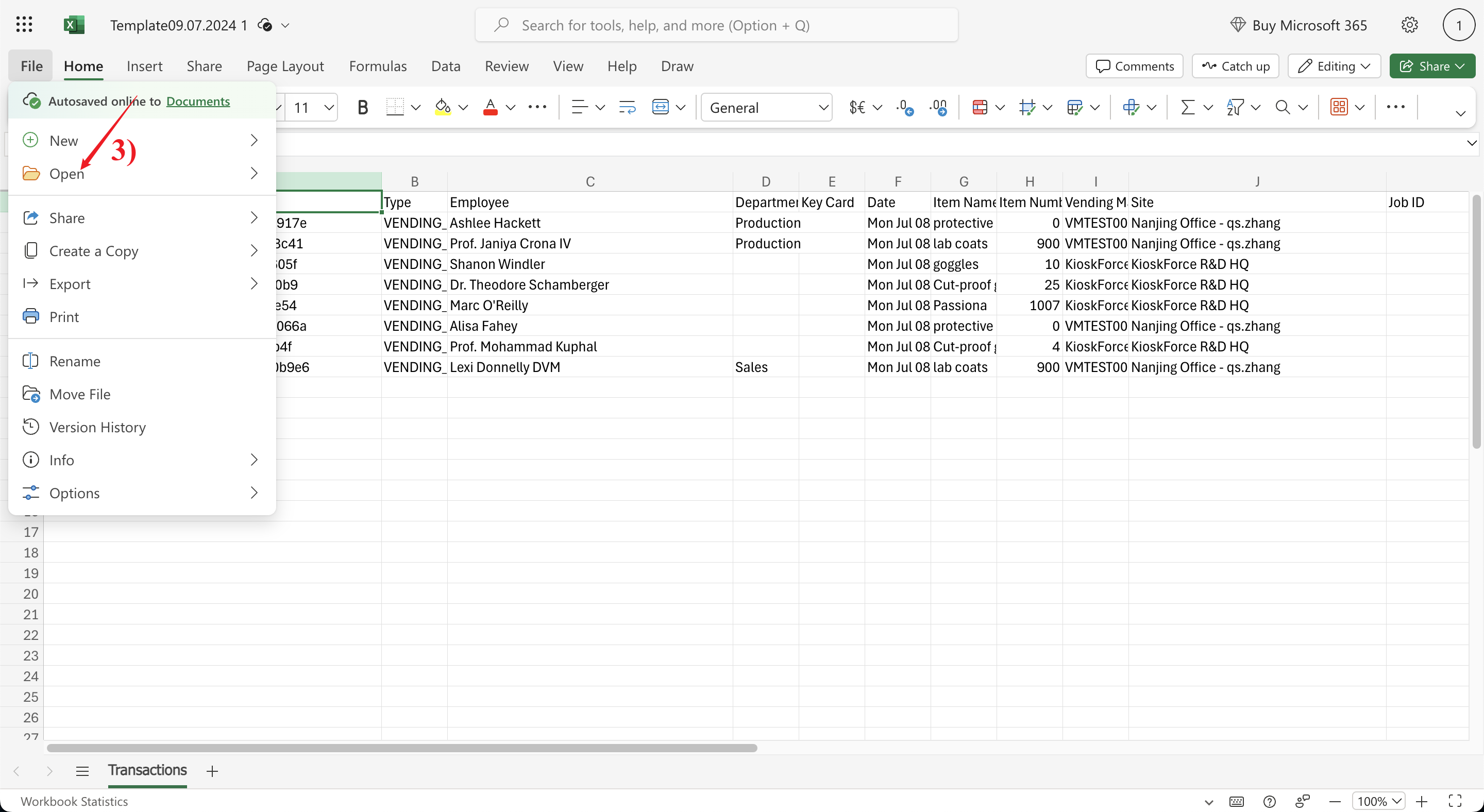
Task: Open the Editing mode dropdown
Action: click(x=1334, y=65)
